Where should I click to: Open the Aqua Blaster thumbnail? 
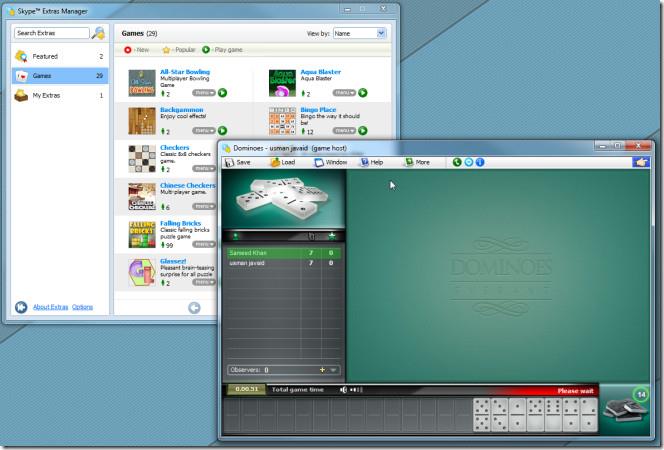282,83
